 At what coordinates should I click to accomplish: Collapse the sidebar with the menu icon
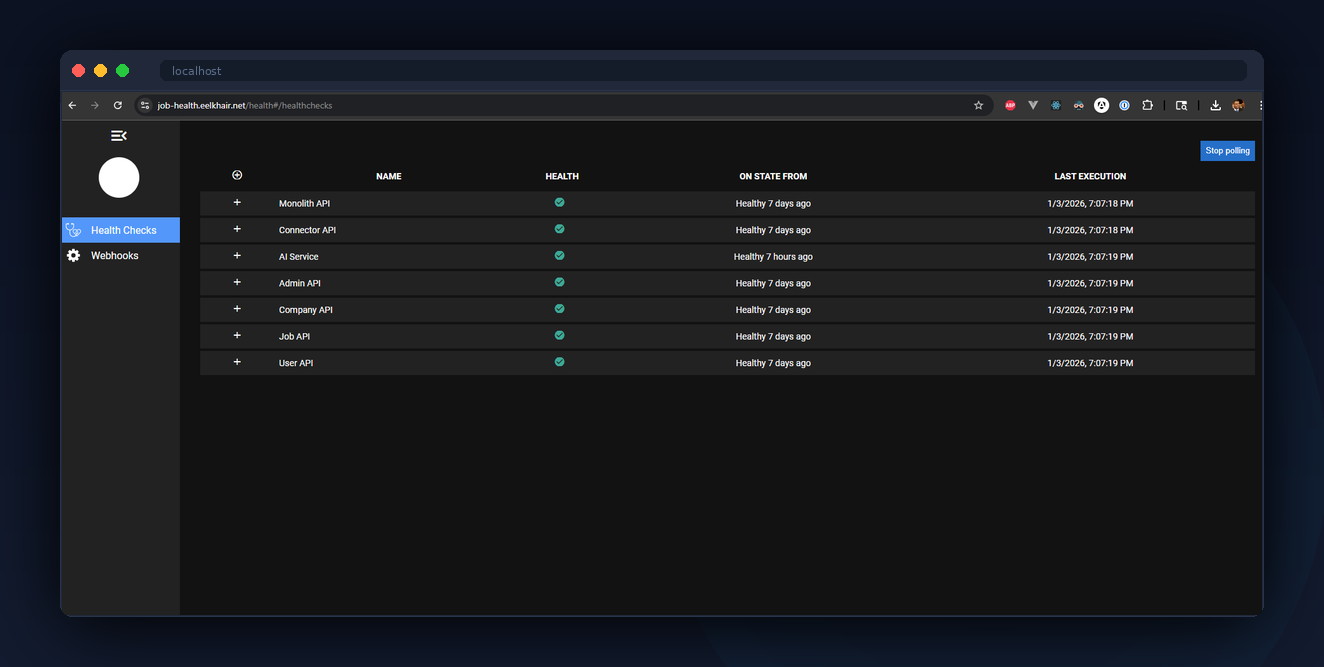[119, 135]
